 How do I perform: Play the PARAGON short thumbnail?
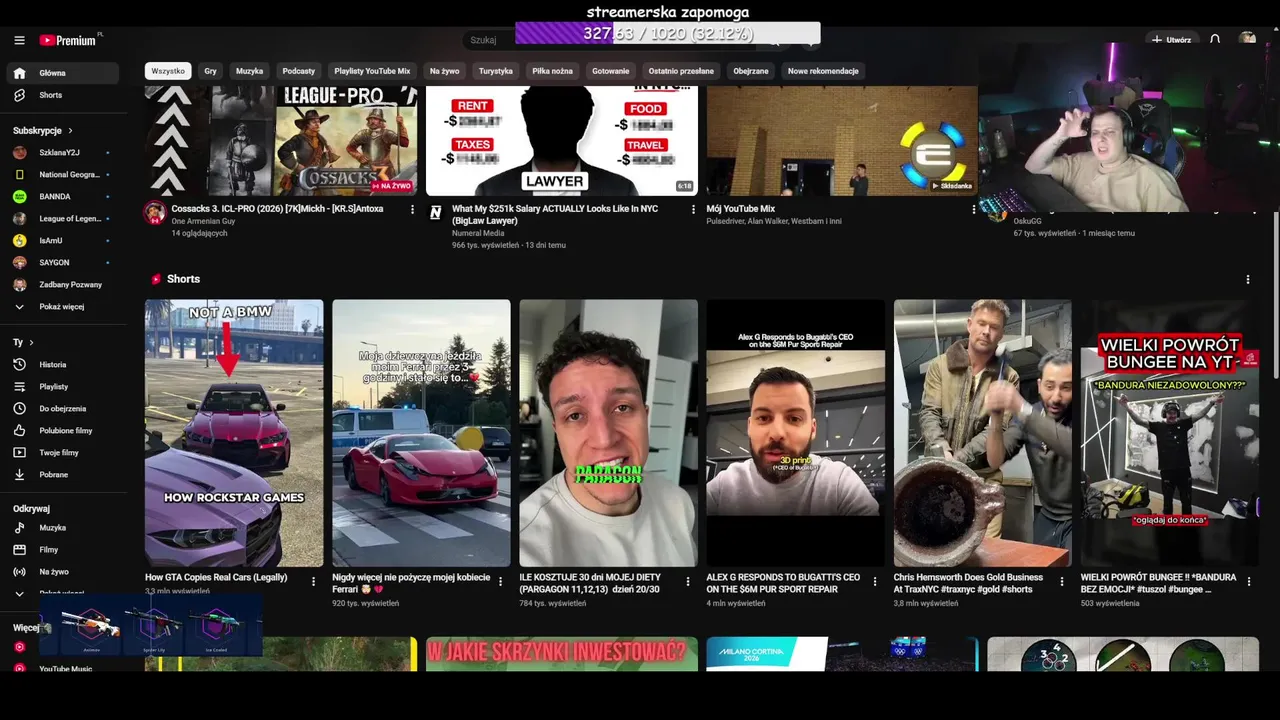608,433
